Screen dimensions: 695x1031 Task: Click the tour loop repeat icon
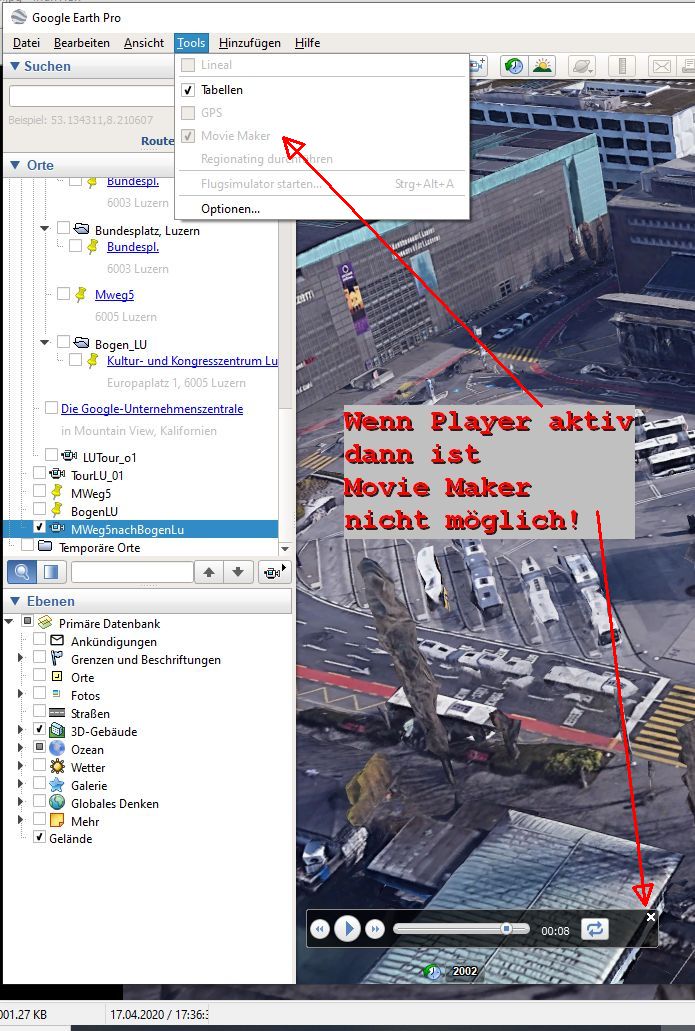[x=594, y=929]
